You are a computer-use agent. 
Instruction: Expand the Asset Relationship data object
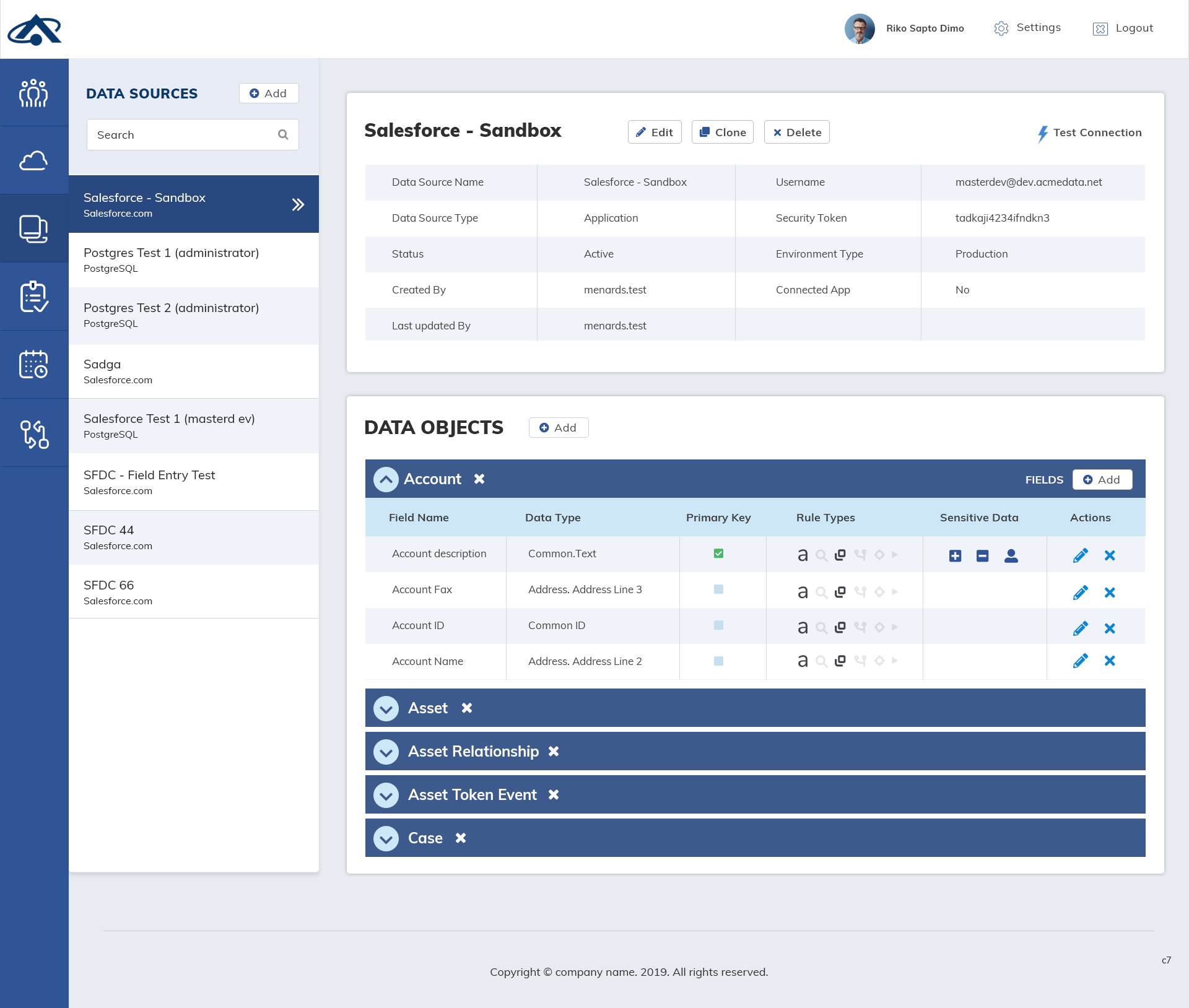(386, 752)
